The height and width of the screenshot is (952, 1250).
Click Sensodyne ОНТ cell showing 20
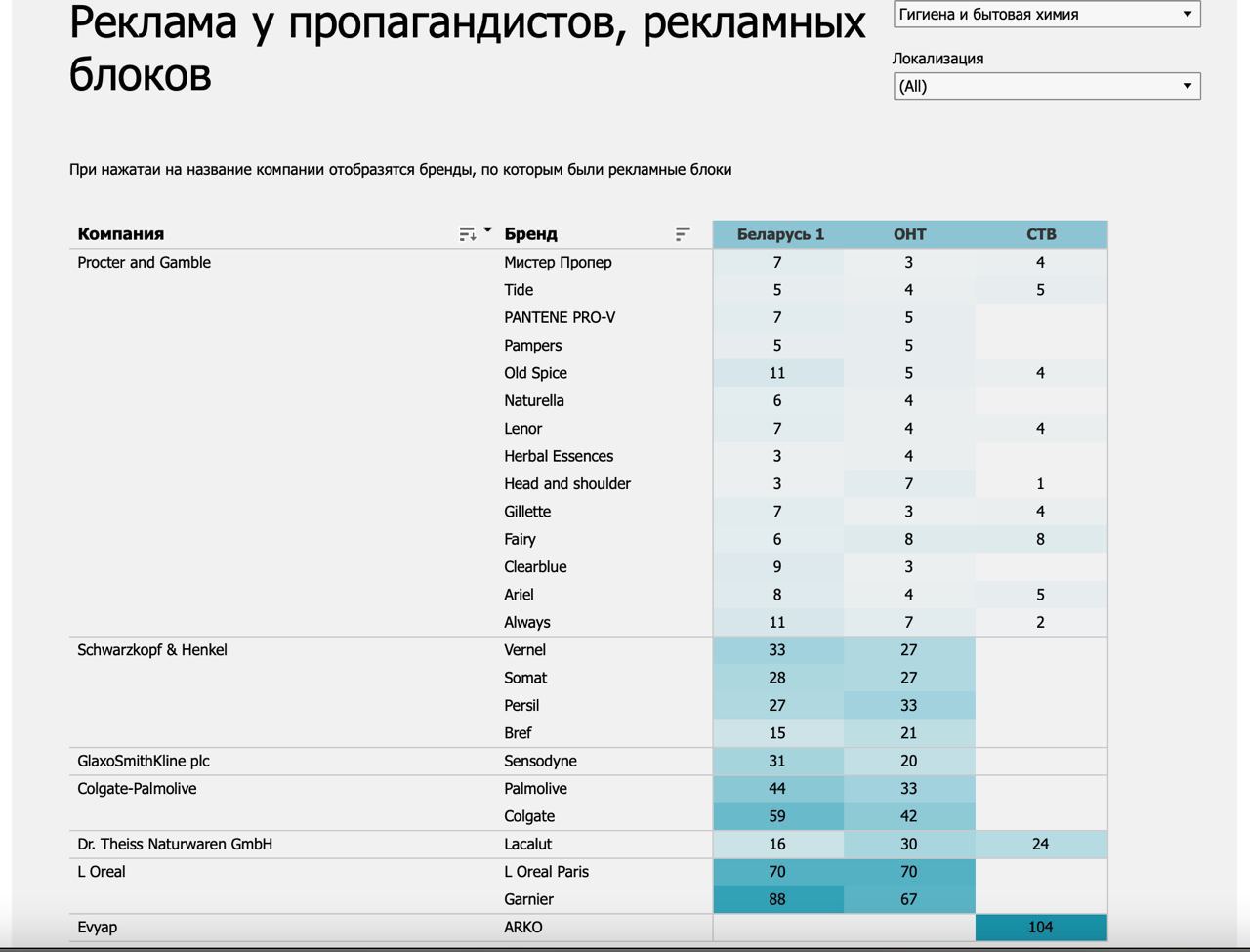[x=909, y=761]
